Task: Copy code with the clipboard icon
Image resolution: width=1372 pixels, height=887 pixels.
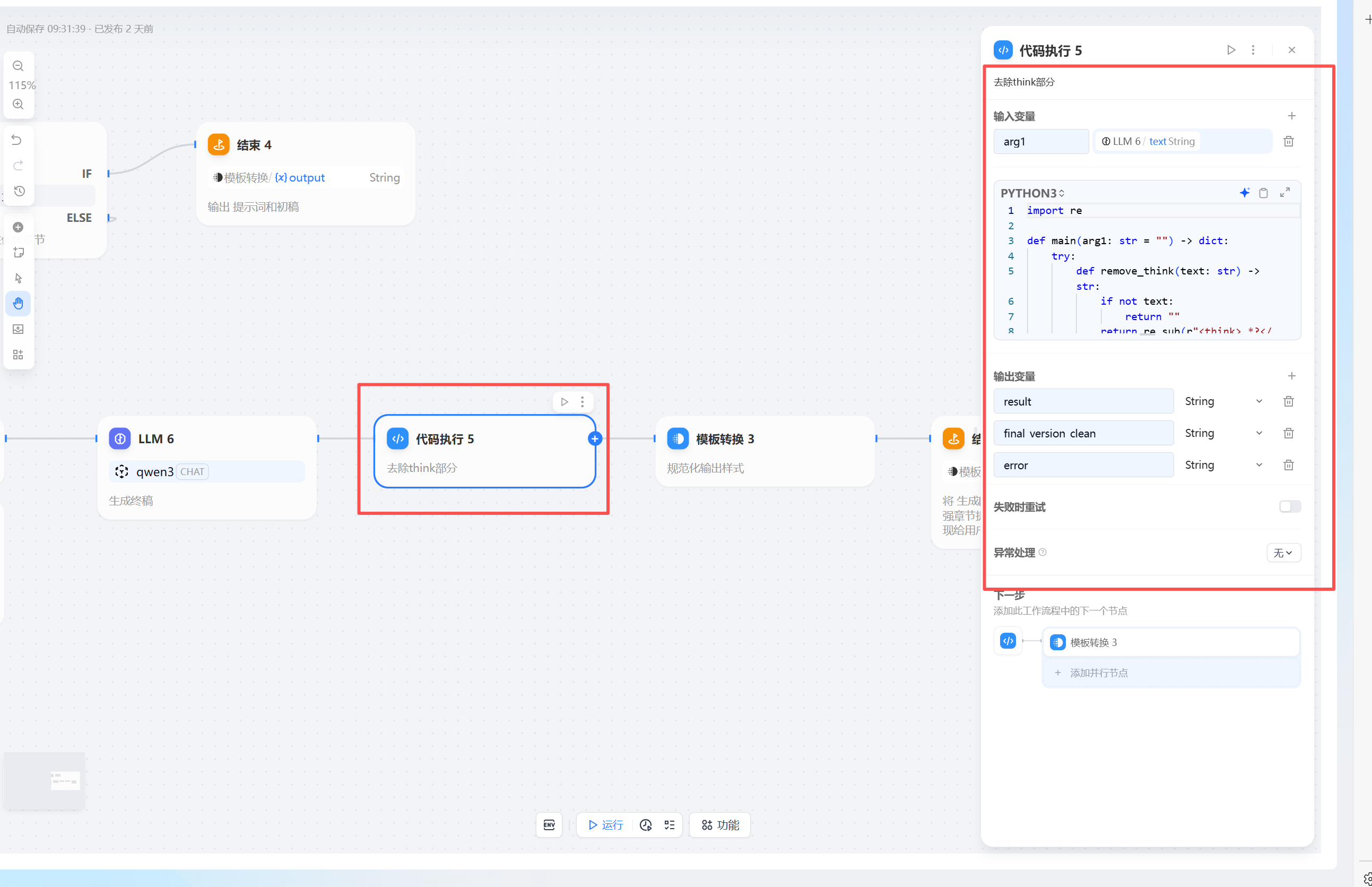Action: [1263, 193]
